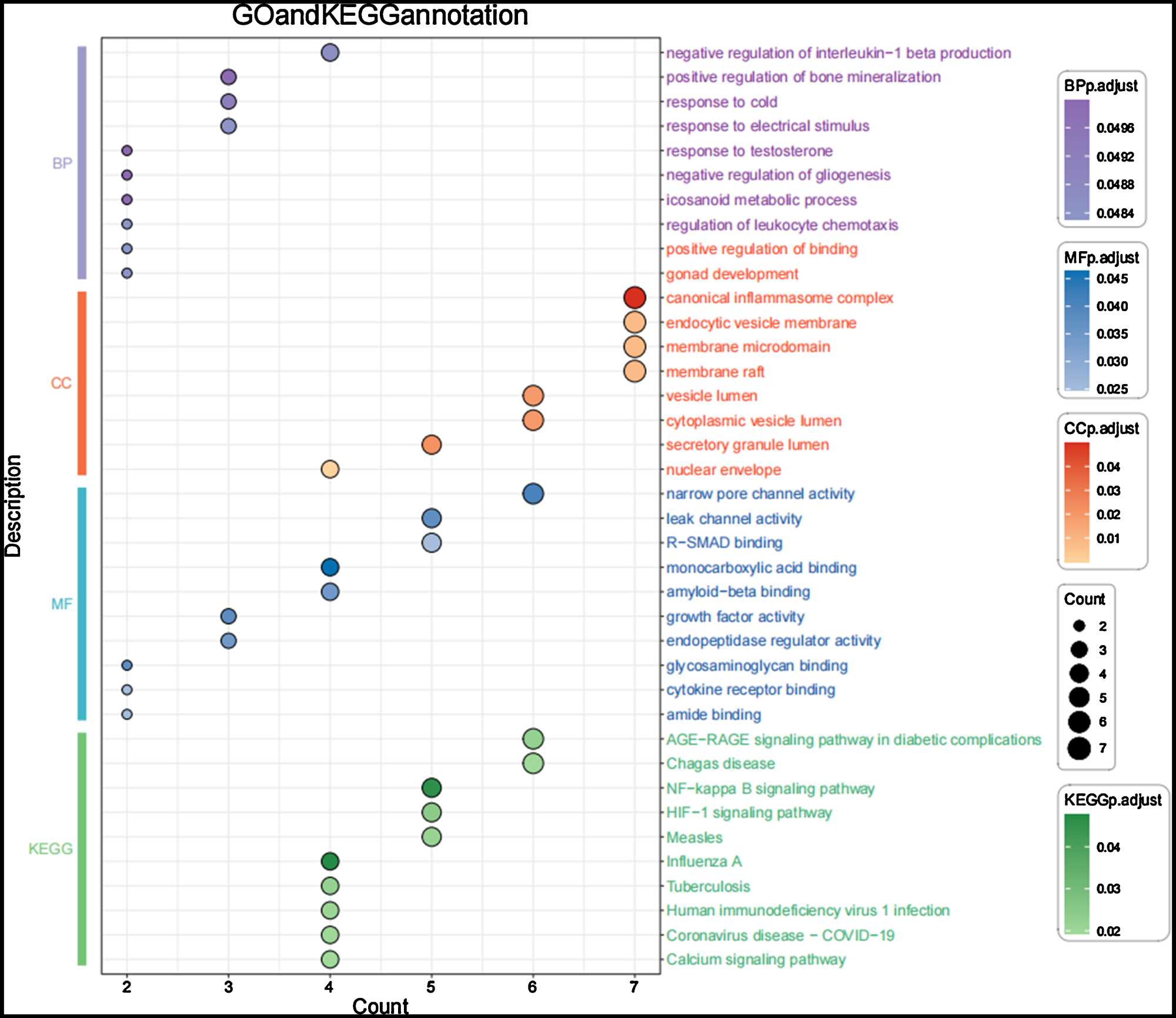Click the negative regulation of interleukin-1 dot
This screenshot has width=1176, height=1018.
click(x=330, y=53)
